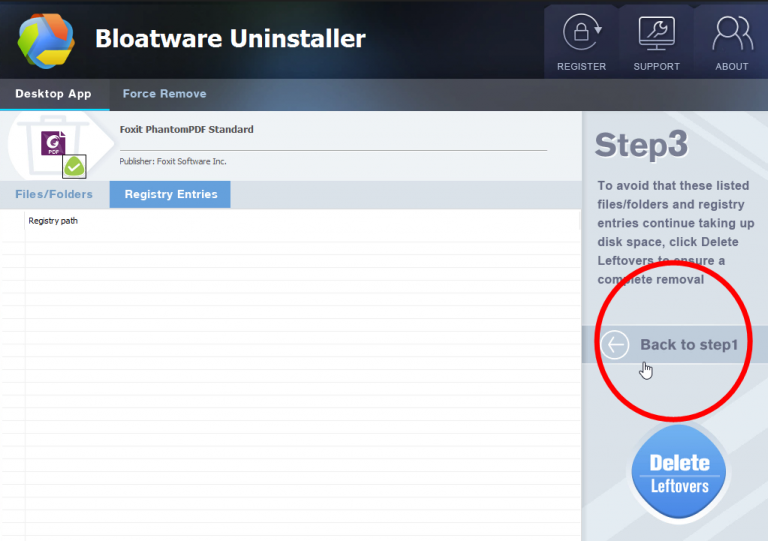Click the Bloatware Uninstaller logo icon
The height and width of the screenshot is (541, 768).
coord(46,38)
